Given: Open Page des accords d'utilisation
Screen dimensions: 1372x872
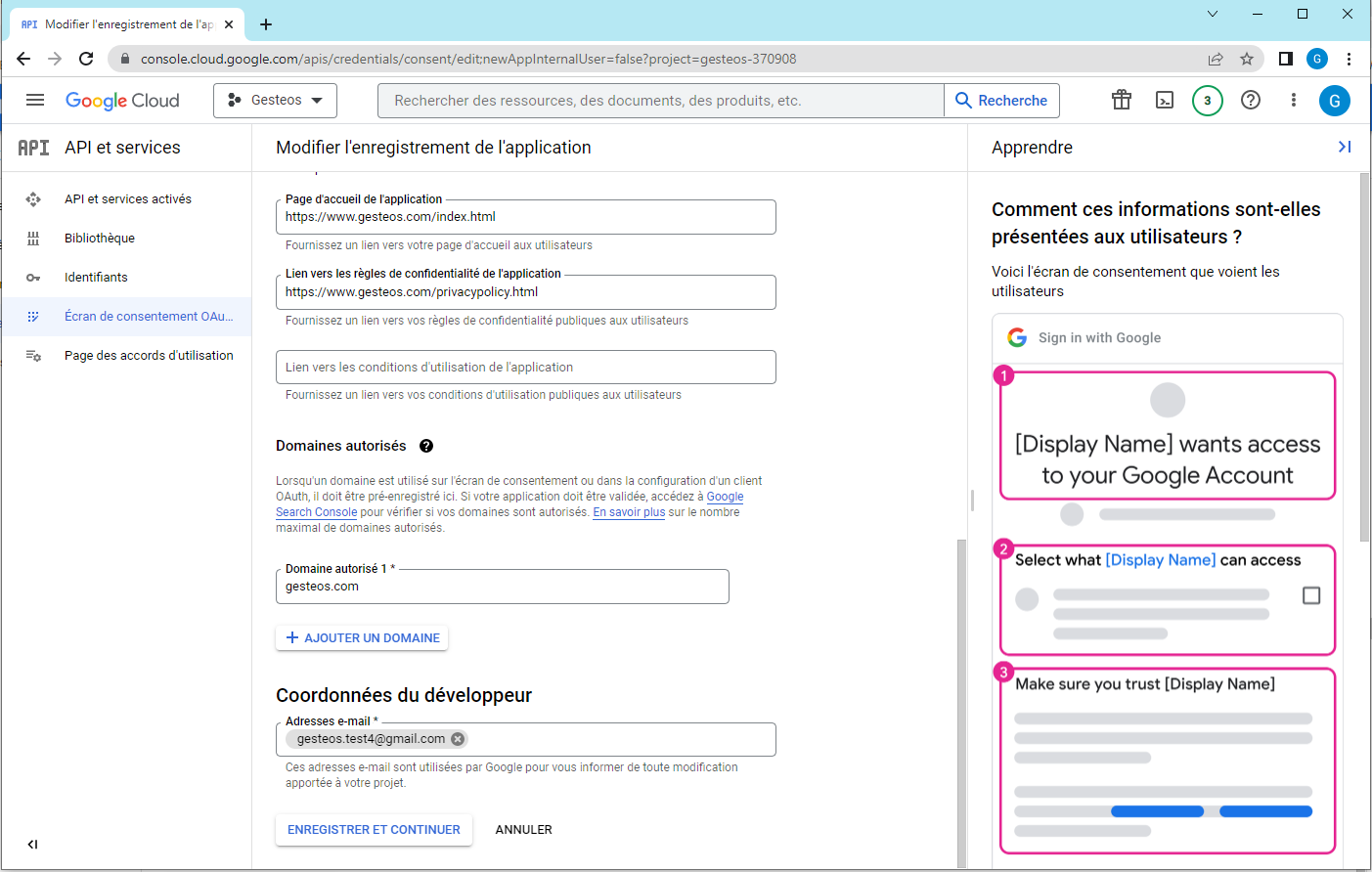Looking at the screenshot, I should [x=149, y=356].
